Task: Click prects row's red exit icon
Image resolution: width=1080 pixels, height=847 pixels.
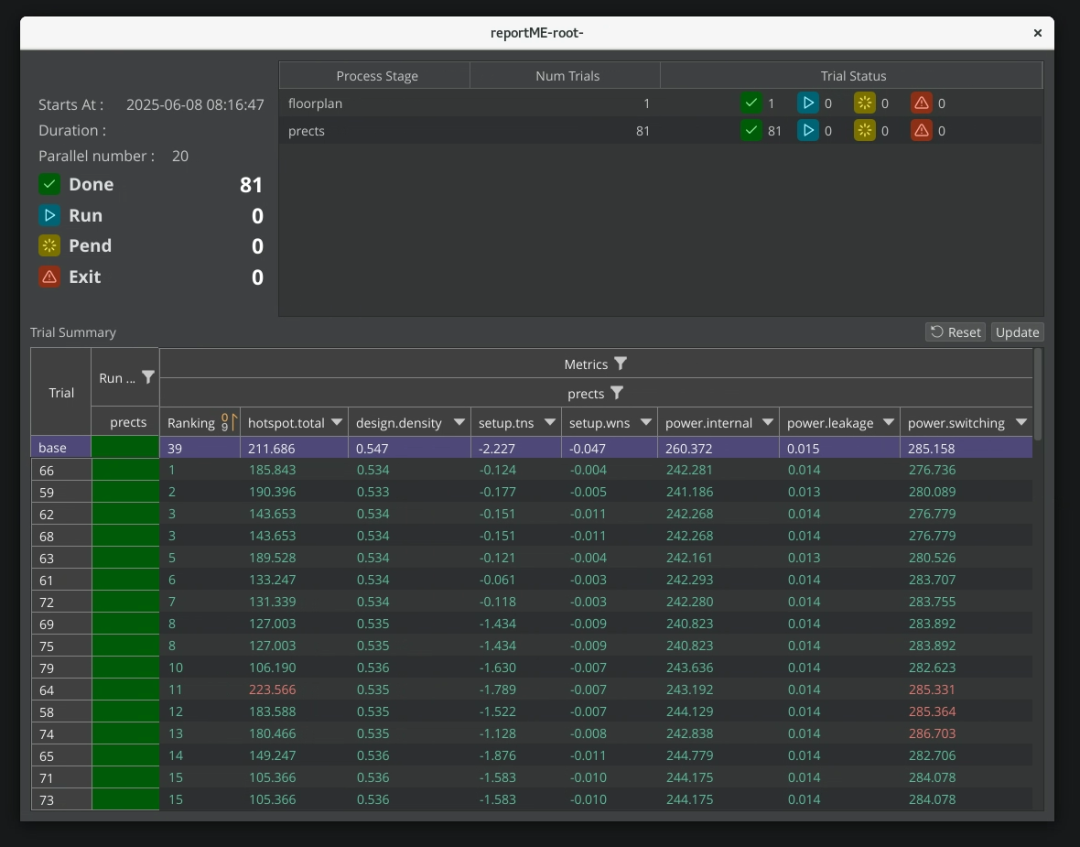Action: [x=921, y=131]
